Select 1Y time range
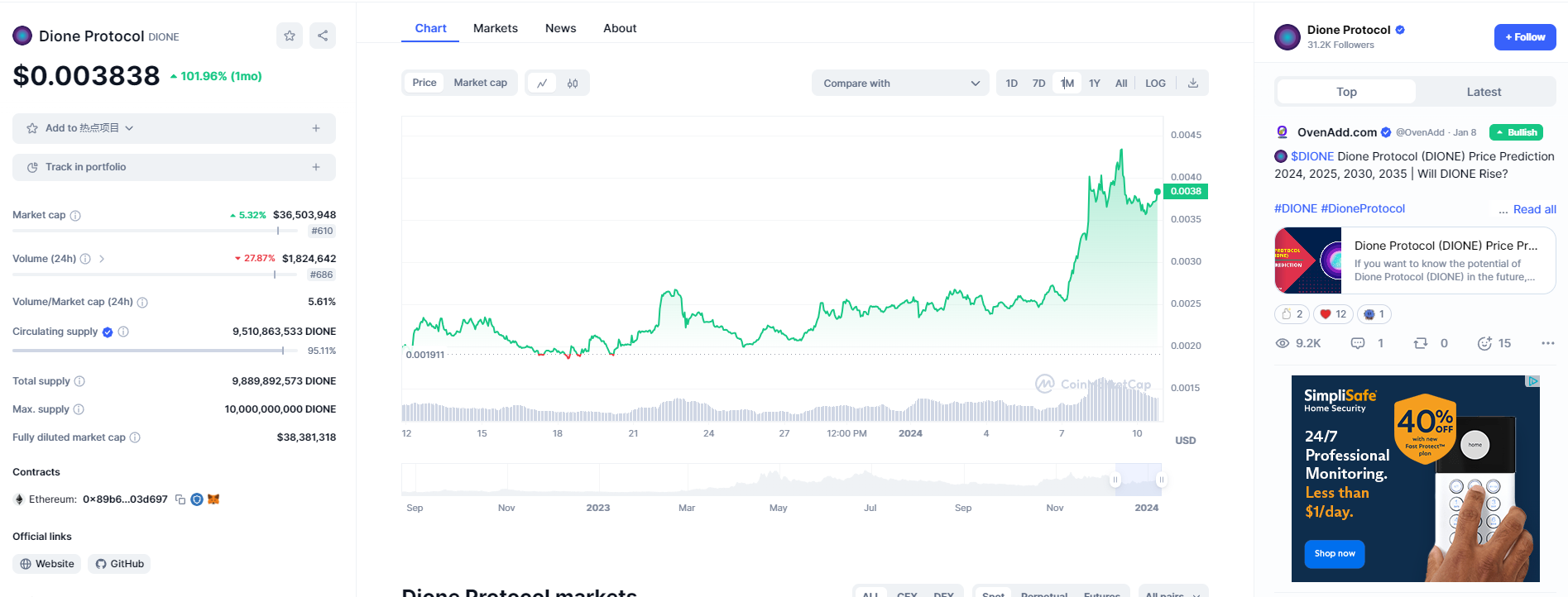This screenshot has height=597, width=1568. (1095, 84)
